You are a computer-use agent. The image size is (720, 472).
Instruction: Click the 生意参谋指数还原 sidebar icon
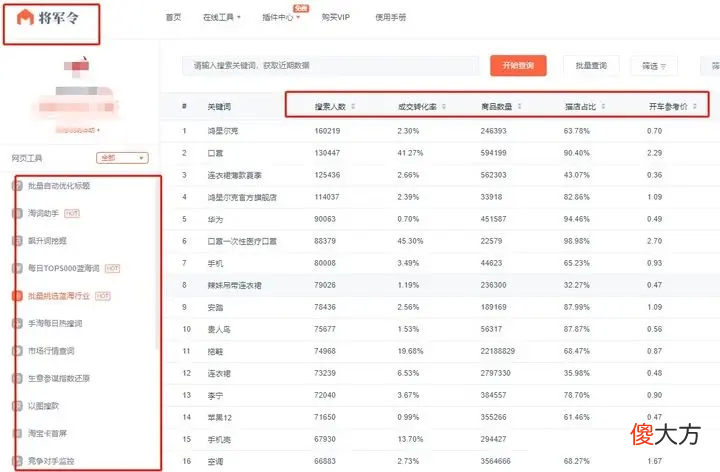pos(17,379)
